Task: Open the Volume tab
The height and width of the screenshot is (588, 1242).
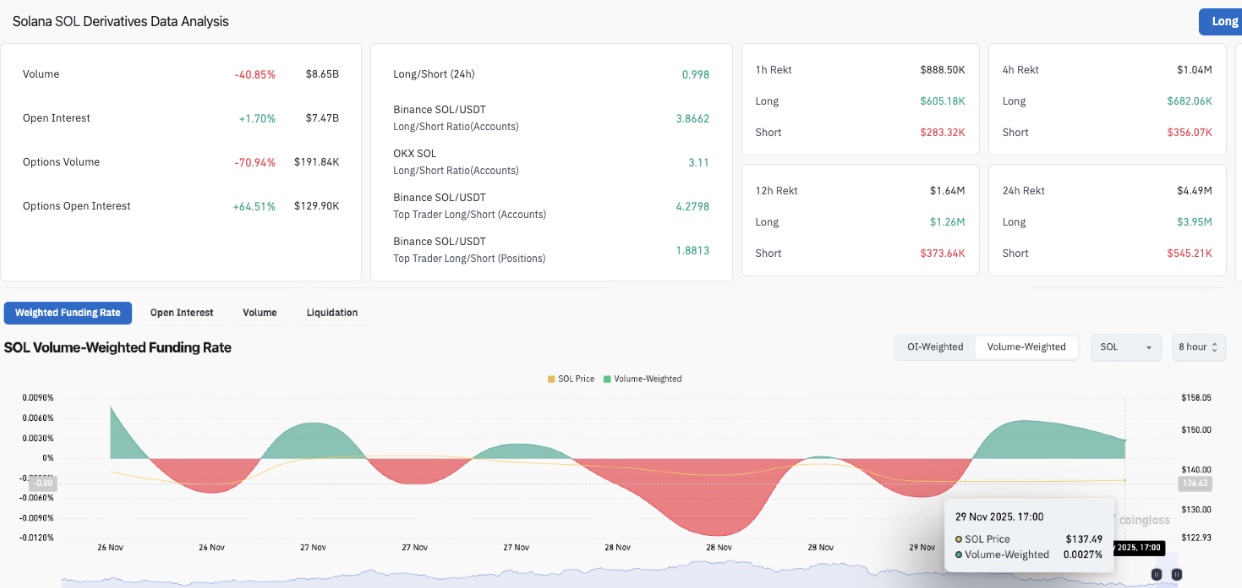Action: [259, 313]
